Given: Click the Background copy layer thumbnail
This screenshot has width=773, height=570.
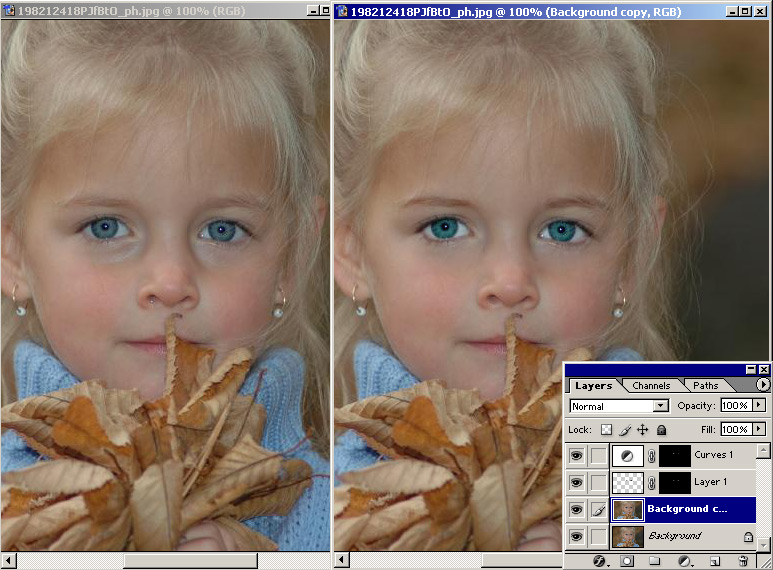Looking at the screenshot, I should pos(628,510).
